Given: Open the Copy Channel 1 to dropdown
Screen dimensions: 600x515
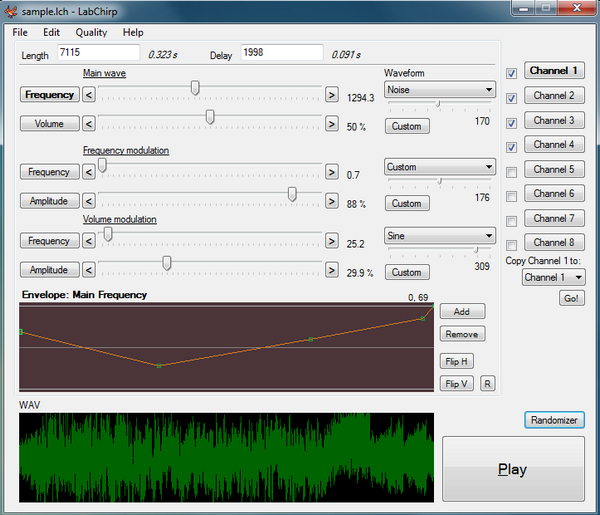Looking at the screenshot, I should (553, 277).
